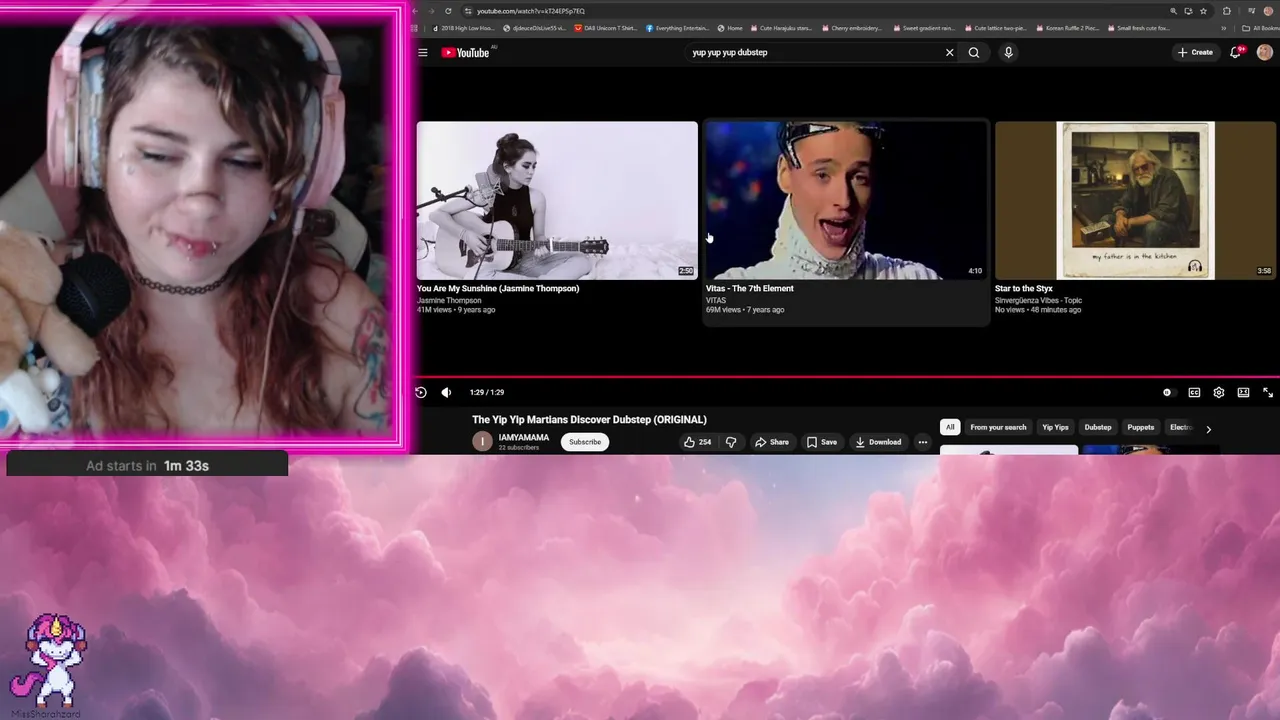Open the IAMYAMAMA channel name link
1280x720 pixels.
524,437
